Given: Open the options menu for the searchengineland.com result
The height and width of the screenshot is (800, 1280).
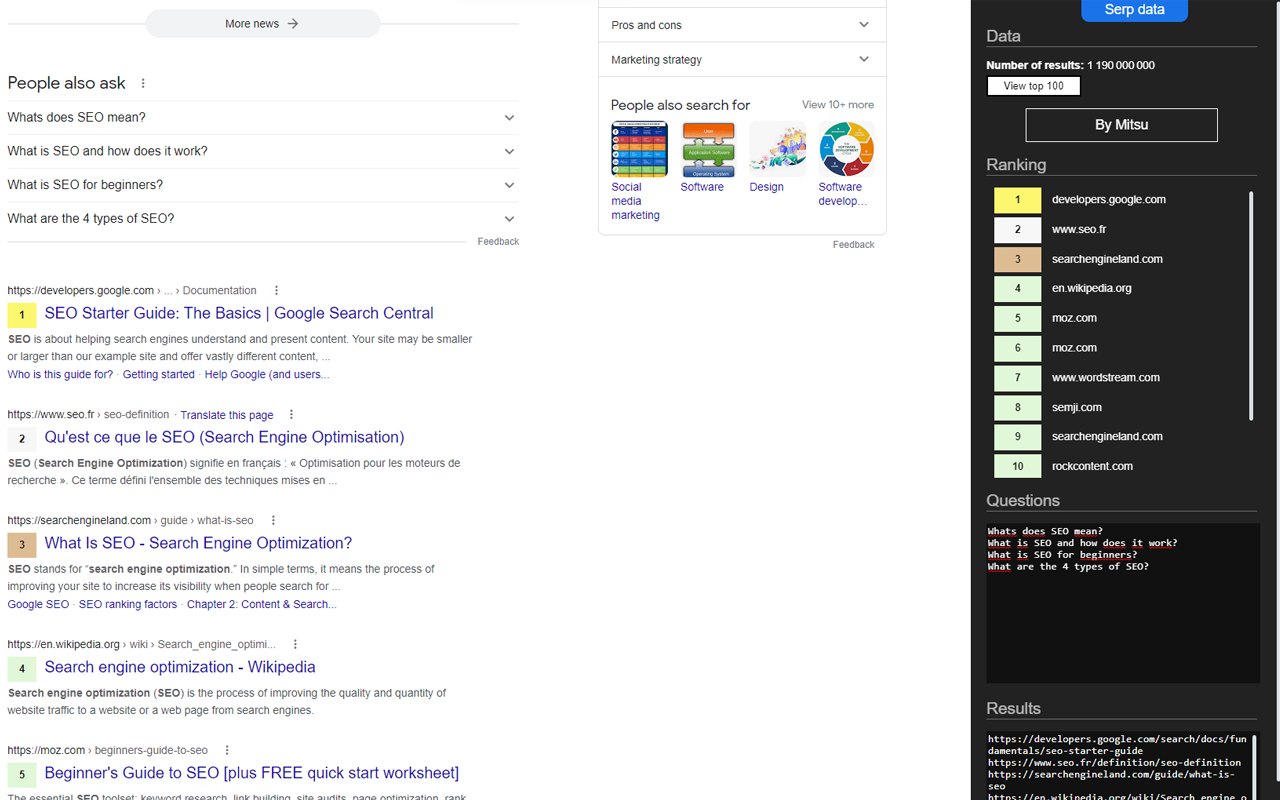Looking at the screenshot, I should 272,520.
